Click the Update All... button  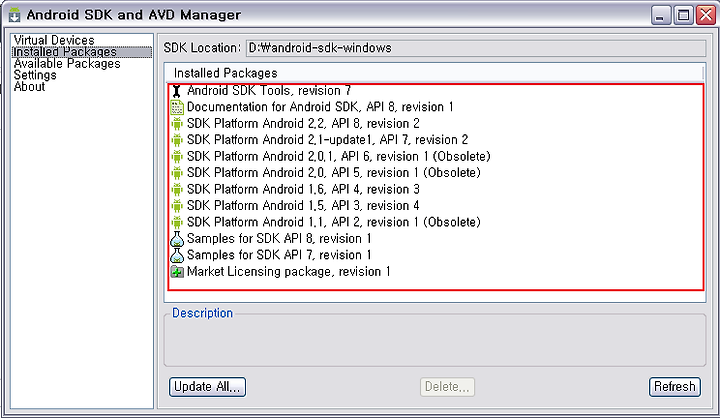pyautogui.click(x=207, y=387)
